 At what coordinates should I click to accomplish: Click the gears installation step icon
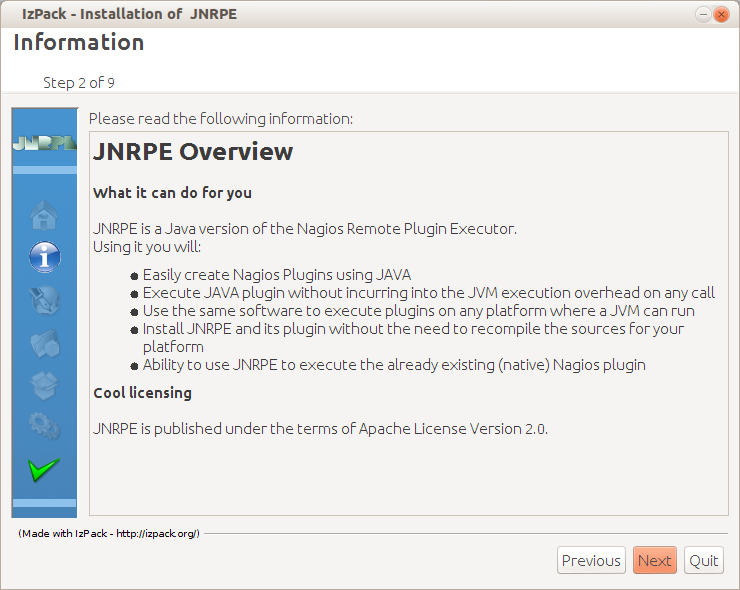tap(44, 426)
